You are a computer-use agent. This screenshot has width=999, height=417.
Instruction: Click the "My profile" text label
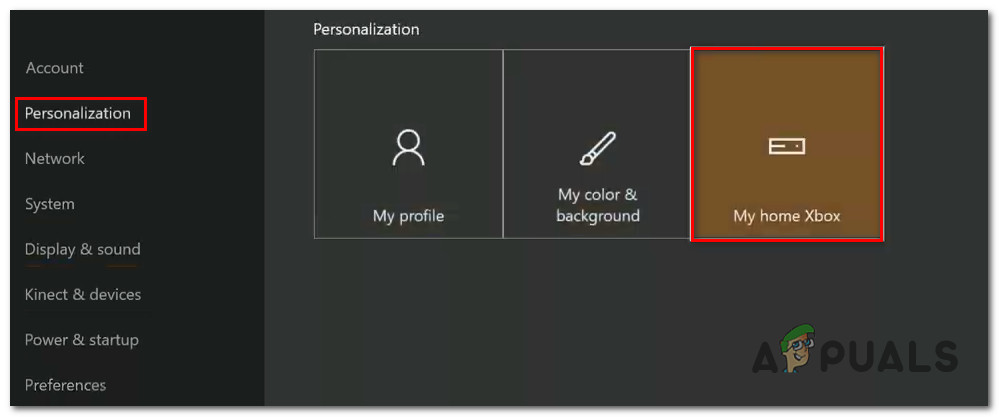(408, 215)
